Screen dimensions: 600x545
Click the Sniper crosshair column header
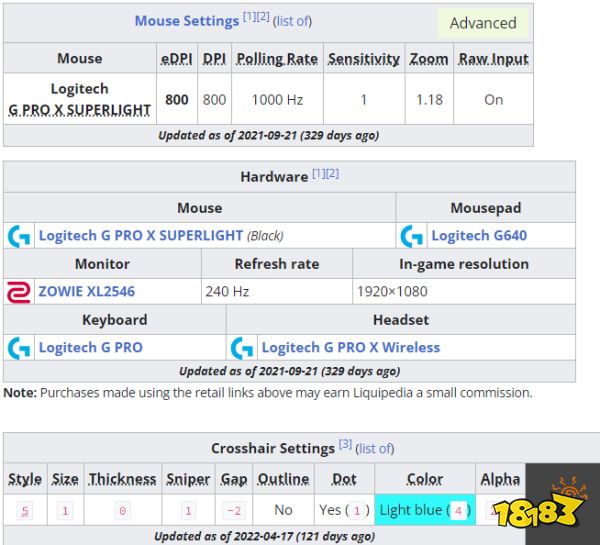pyautogui.click(x=188, y=479)
